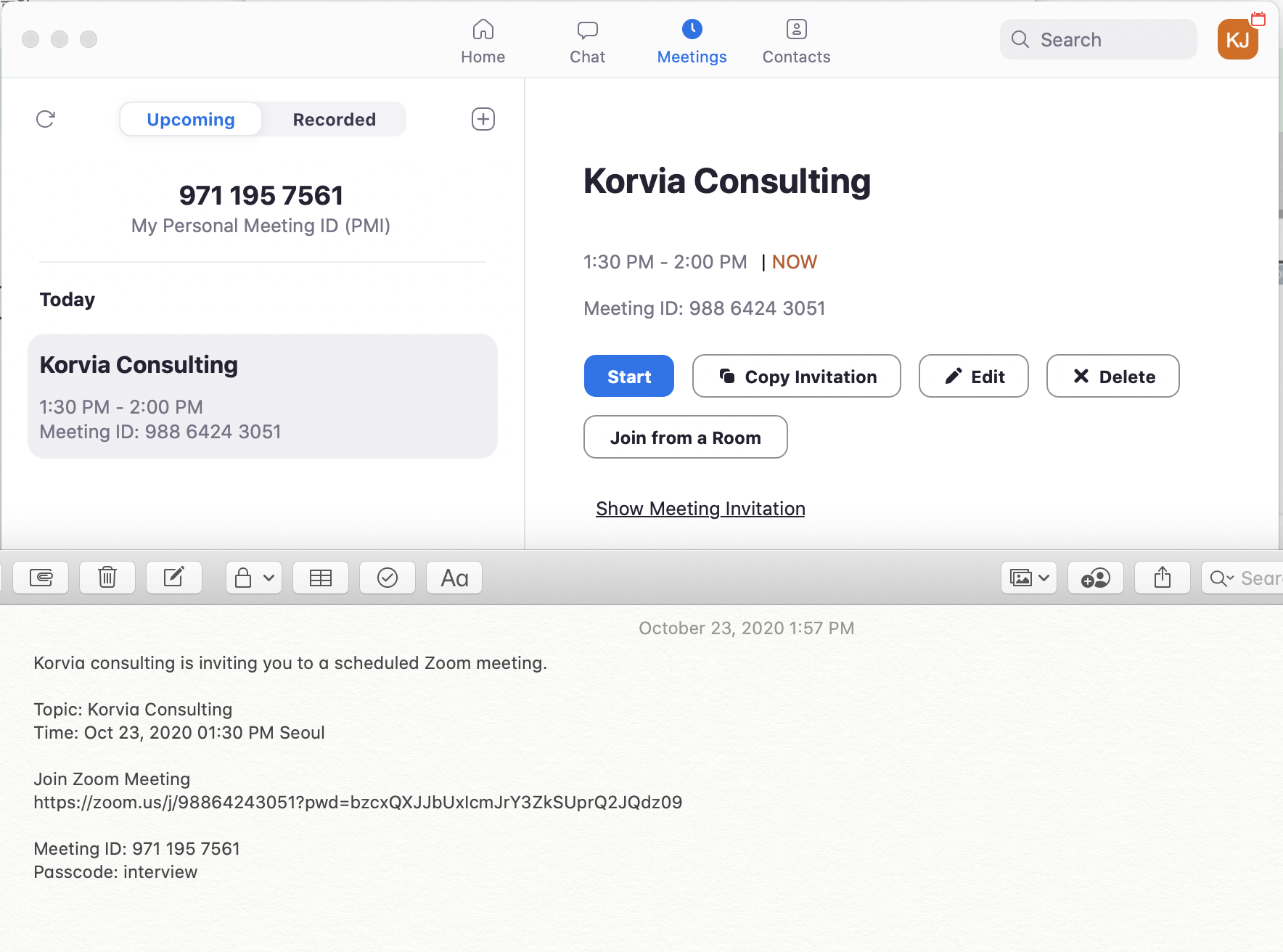The height and width of the screenshot is (952, 1283).
Task: Open the note lock dropdown
Action: click(x=254, y=578)
